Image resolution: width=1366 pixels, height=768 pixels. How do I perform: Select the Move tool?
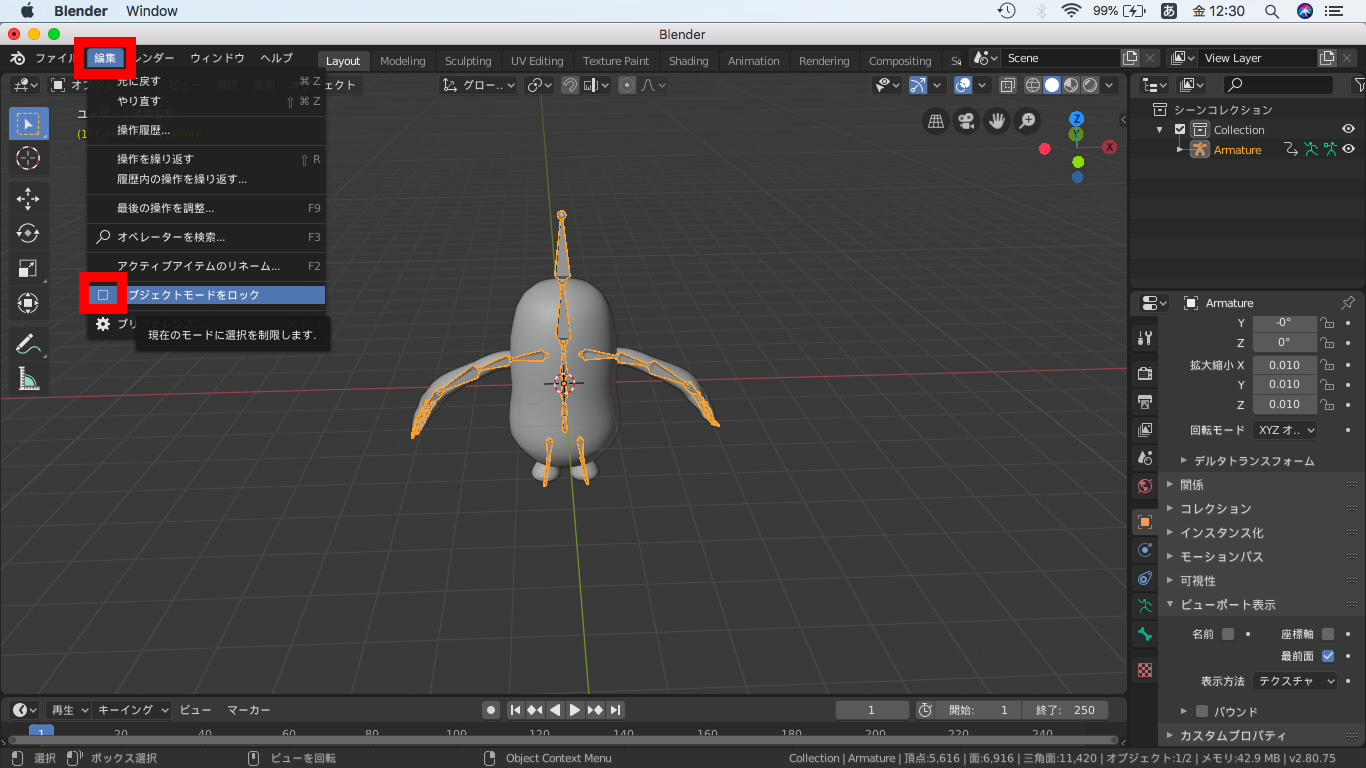[x=29, y=199]
